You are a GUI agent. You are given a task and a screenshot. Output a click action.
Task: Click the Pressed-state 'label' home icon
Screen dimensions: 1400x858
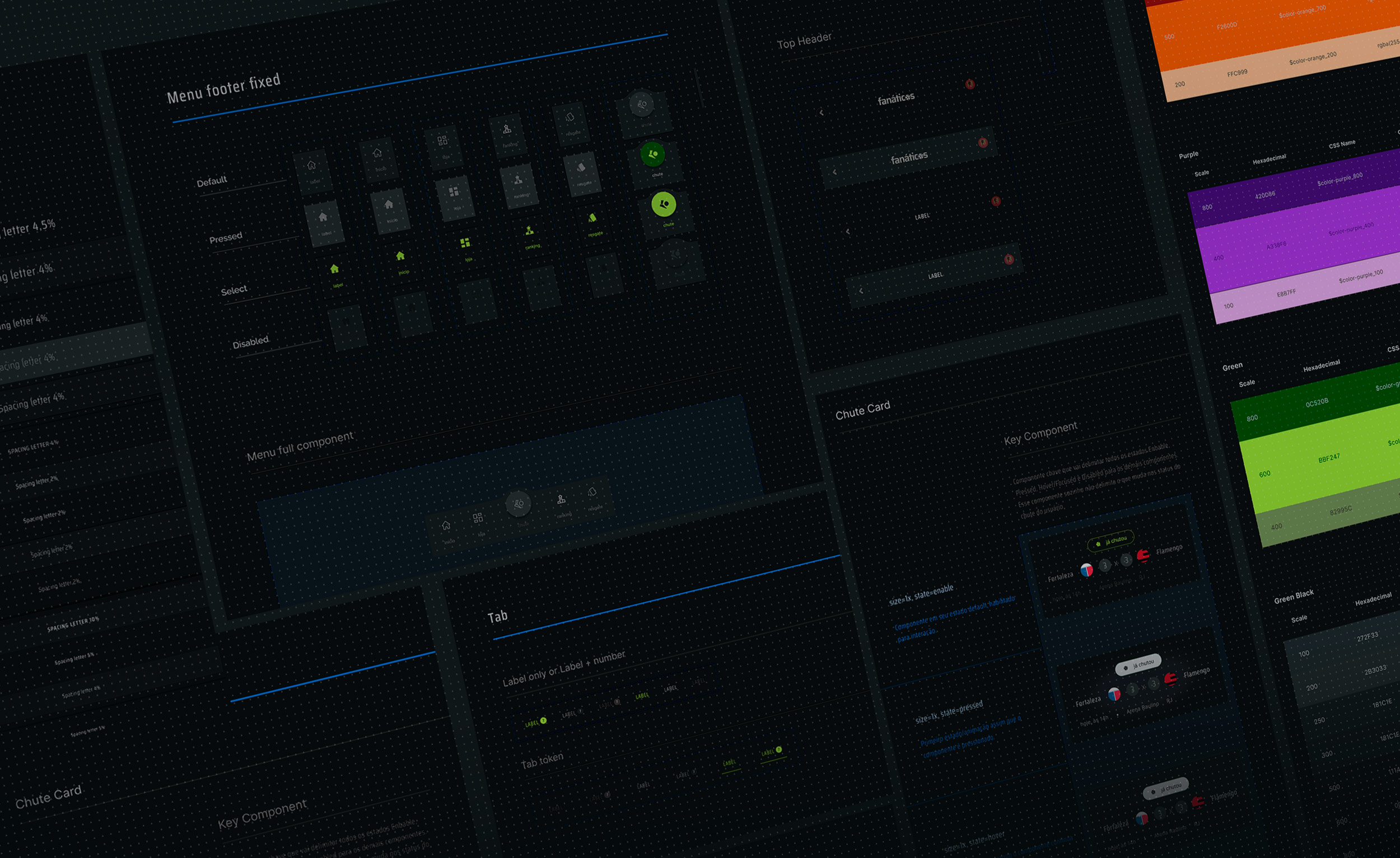[x=323, y=217]
